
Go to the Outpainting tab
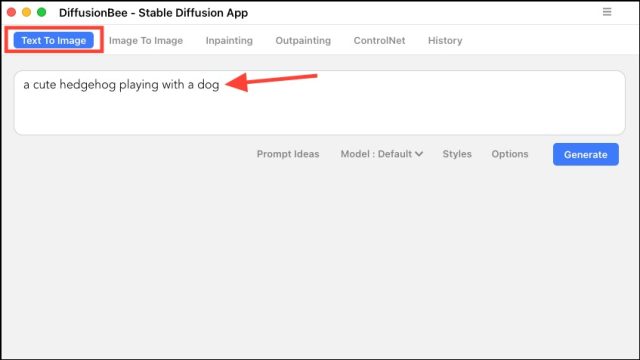coord(303,40)
